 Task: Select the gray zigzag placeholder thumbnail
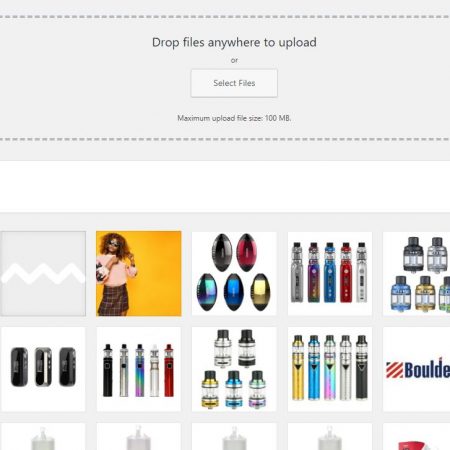43,273
